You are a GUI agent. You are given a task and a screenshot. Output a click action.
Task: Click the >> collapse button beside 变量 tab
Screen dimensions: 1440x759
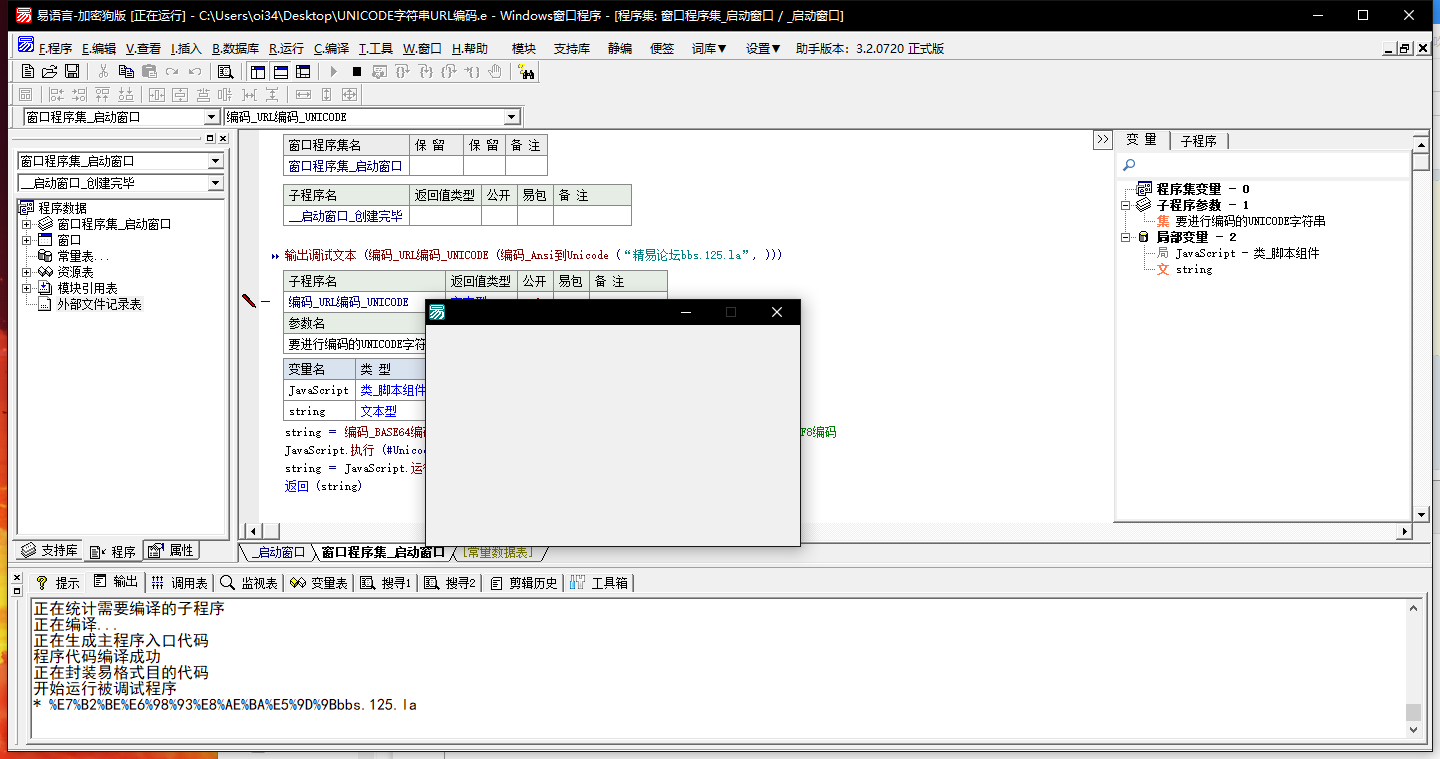[1103, 140]
